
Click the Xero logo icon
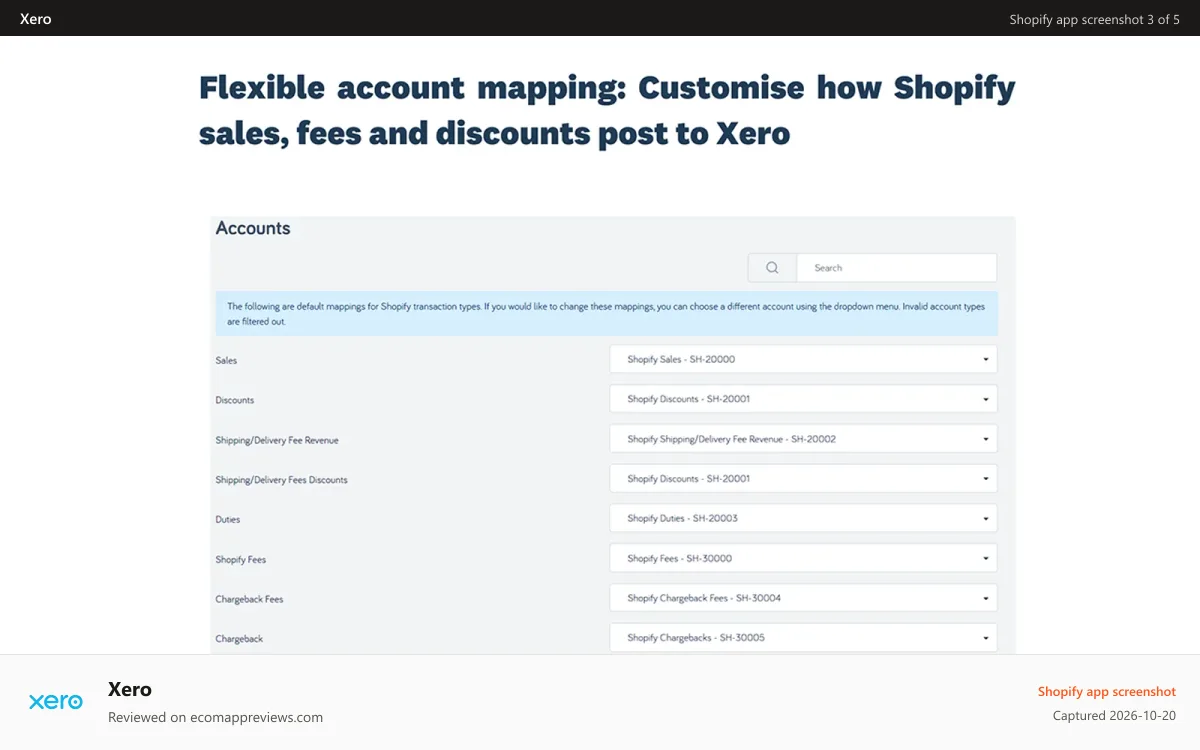coord(56,702)
